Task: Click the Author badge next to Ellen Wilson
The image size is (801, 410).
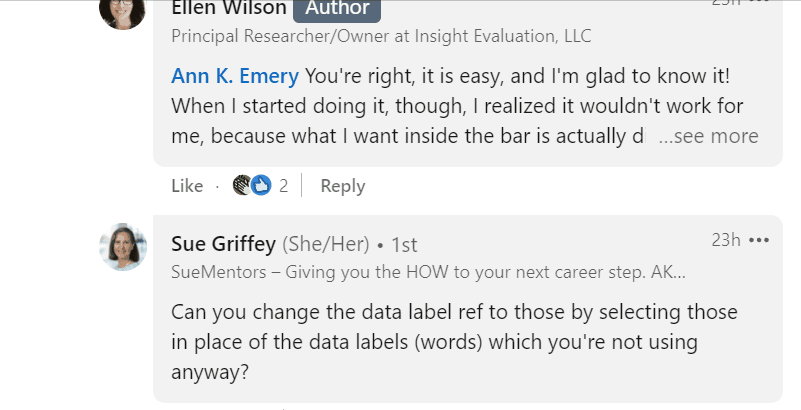Action: tap(337, 10)
